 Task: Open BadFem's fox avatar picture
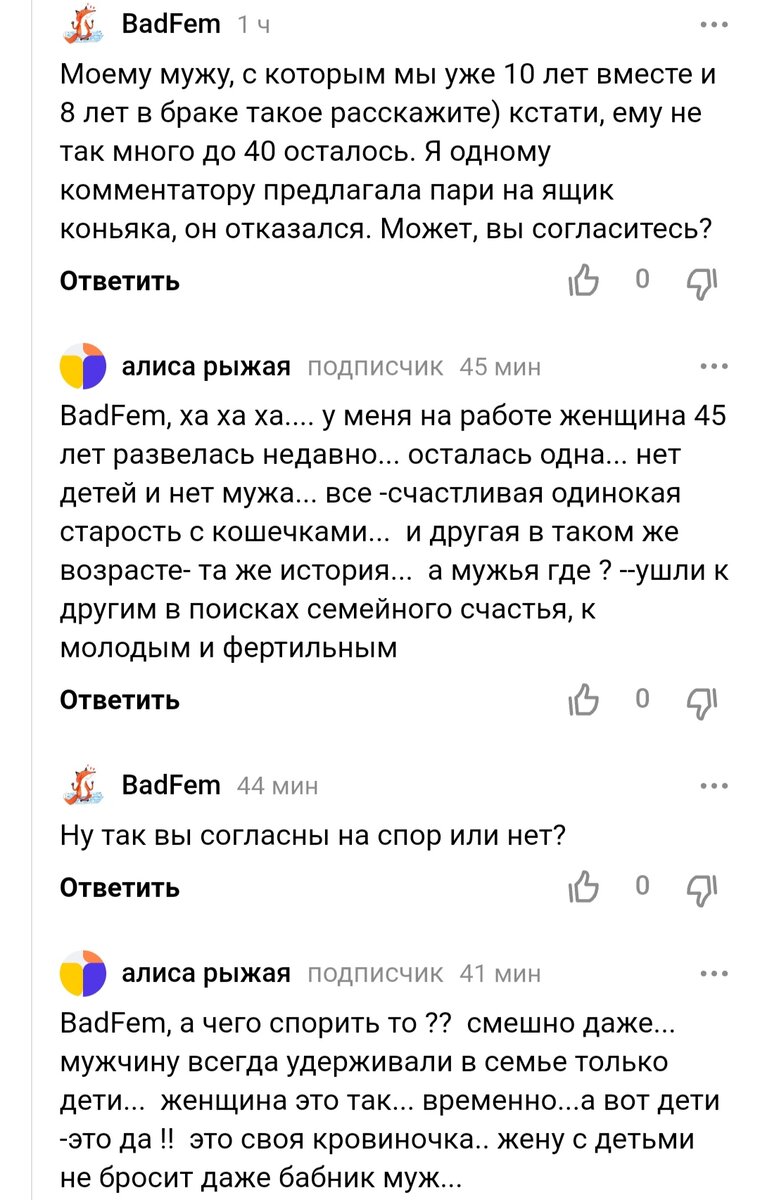[x=82, y=22]
